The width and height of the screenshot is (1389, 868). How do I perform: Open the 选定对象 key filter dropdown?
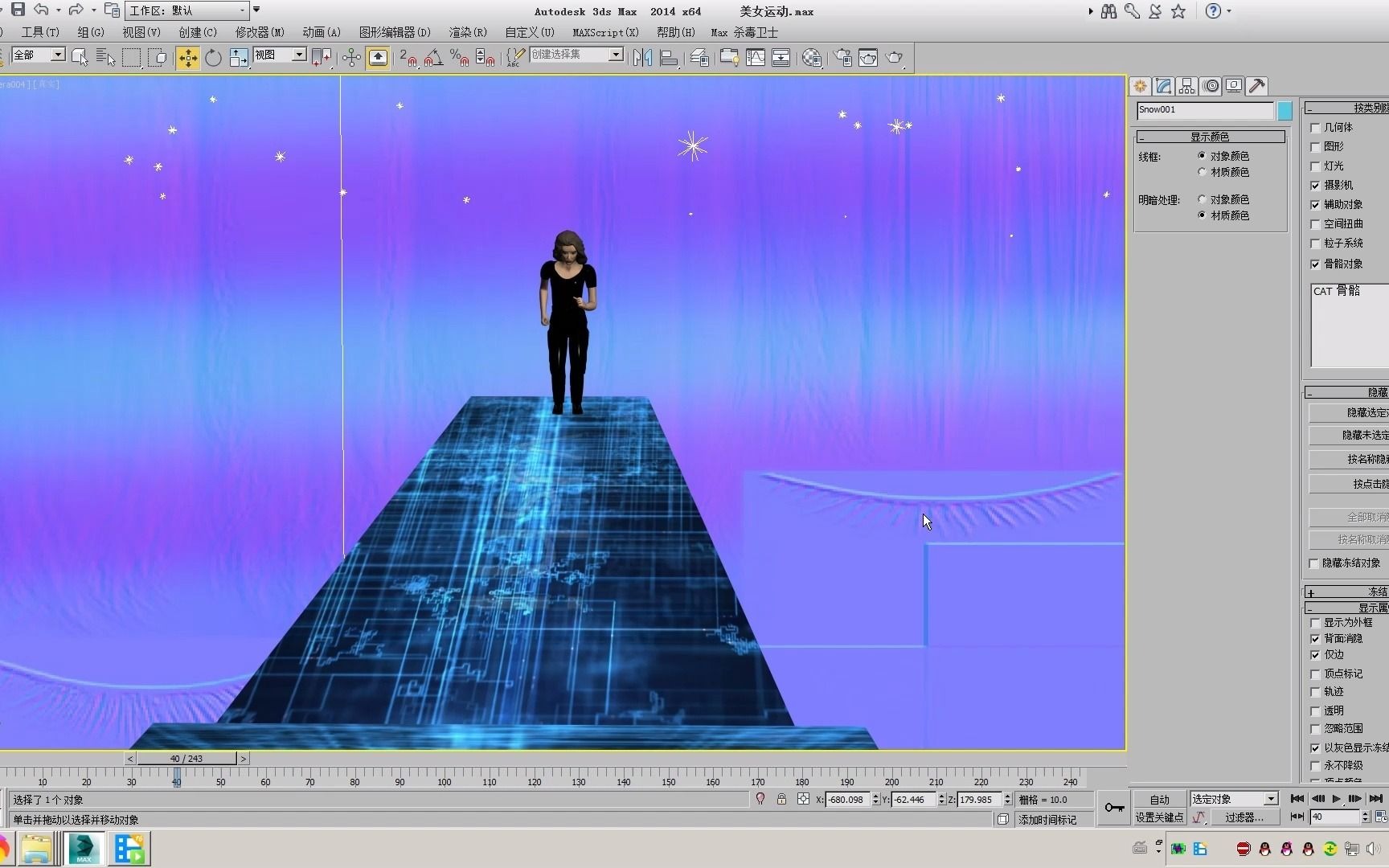pyautogui.click(x=1272, y=799)
